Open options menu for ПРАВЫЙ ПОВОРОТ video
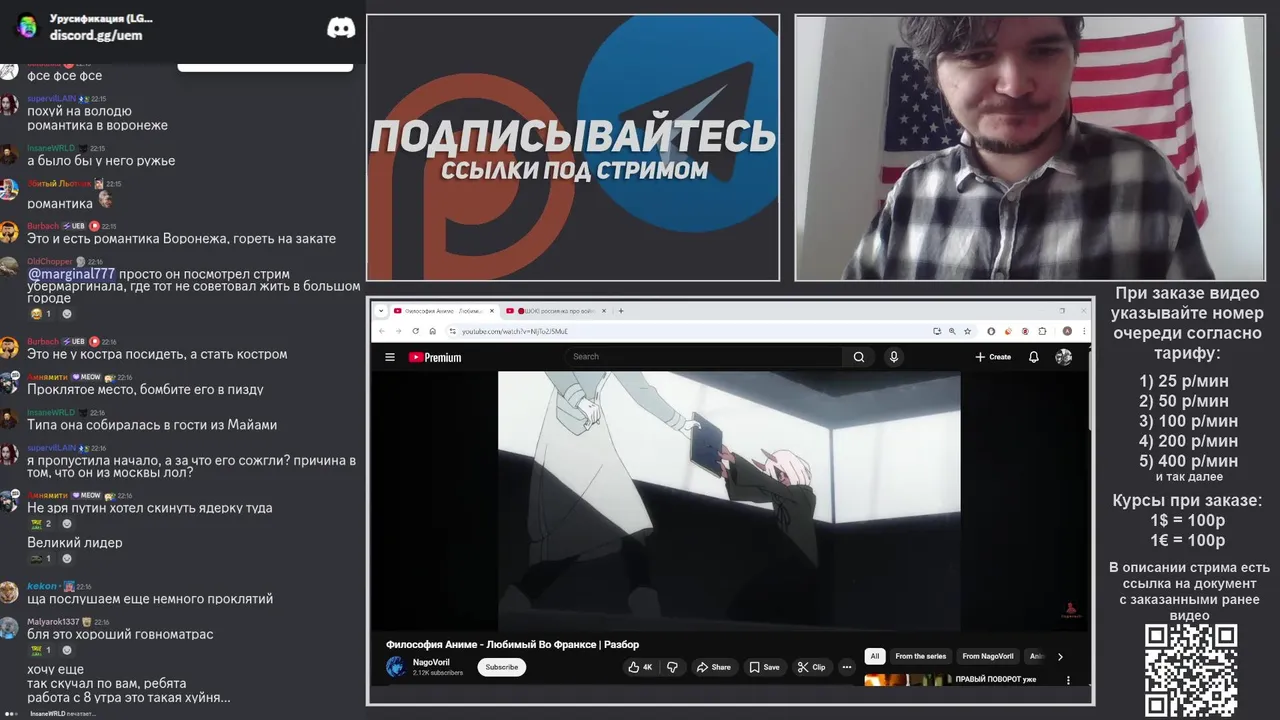Viewport: 1280px width, 720px height. (x=1068, y=681)
